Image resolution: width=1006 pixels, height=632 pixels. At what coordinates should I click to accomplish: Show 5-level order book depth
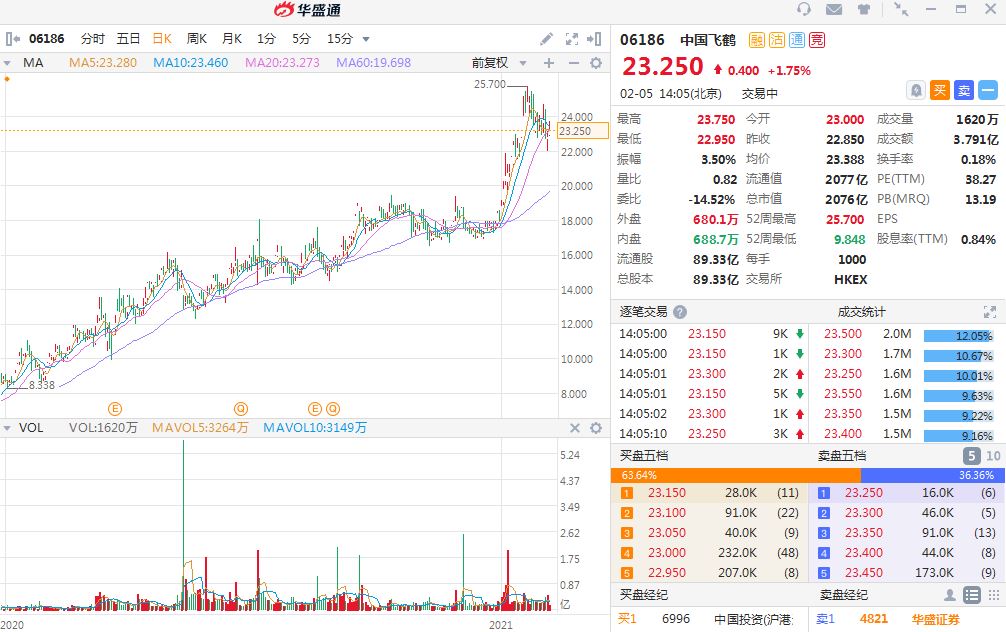971,456
